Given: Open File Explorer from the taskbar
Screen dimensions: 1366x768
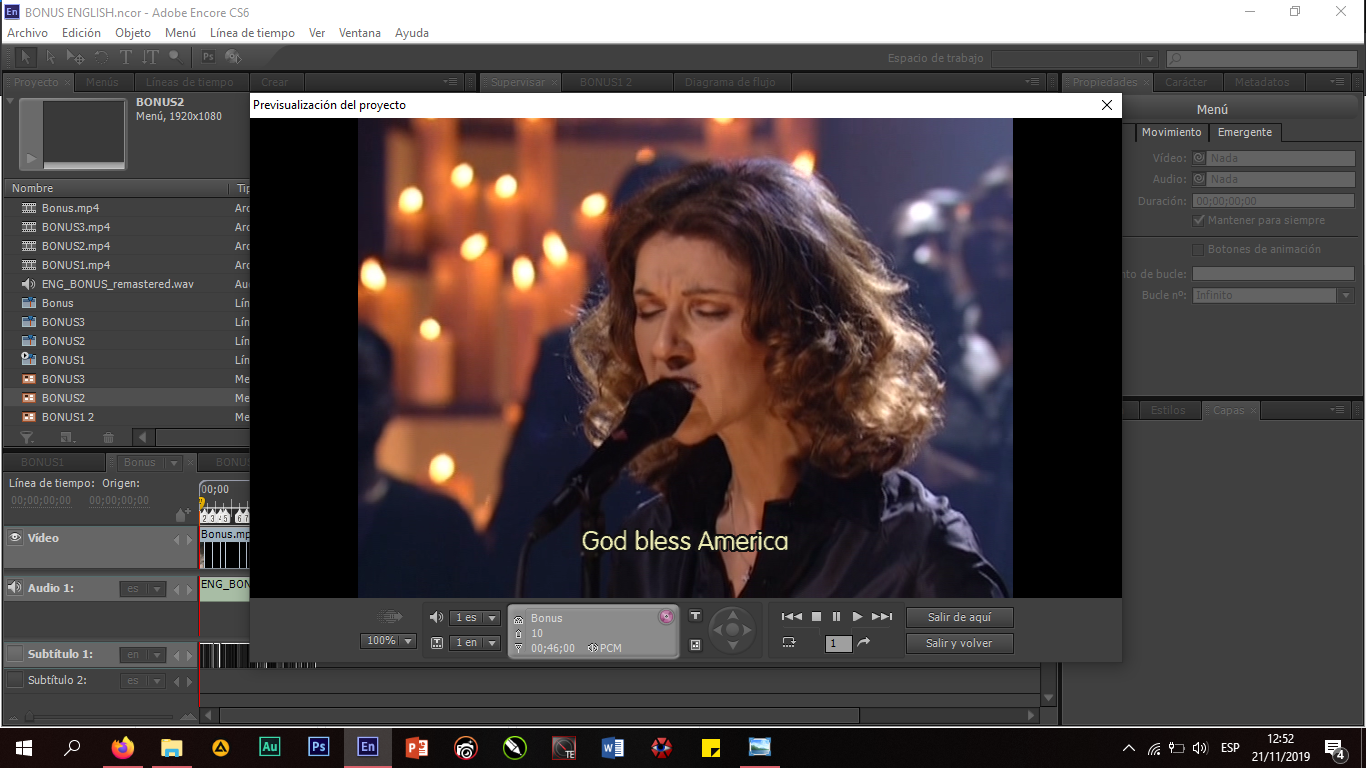Looking at the screenshot, I should (172, 747).
